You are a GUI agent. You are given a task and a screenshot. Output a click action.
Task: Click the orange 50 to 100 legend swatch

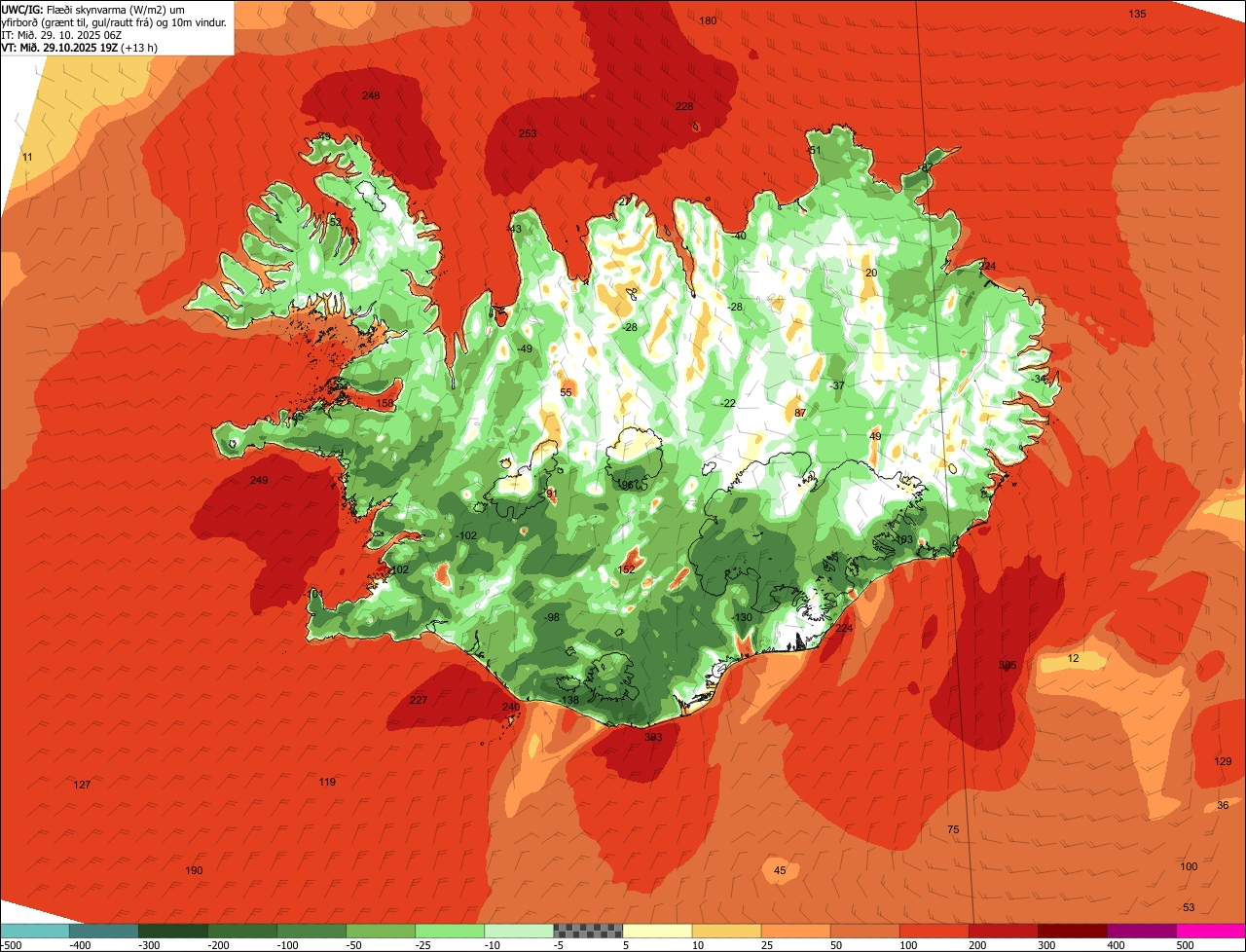pyautogui.click(x=864, y=931)
